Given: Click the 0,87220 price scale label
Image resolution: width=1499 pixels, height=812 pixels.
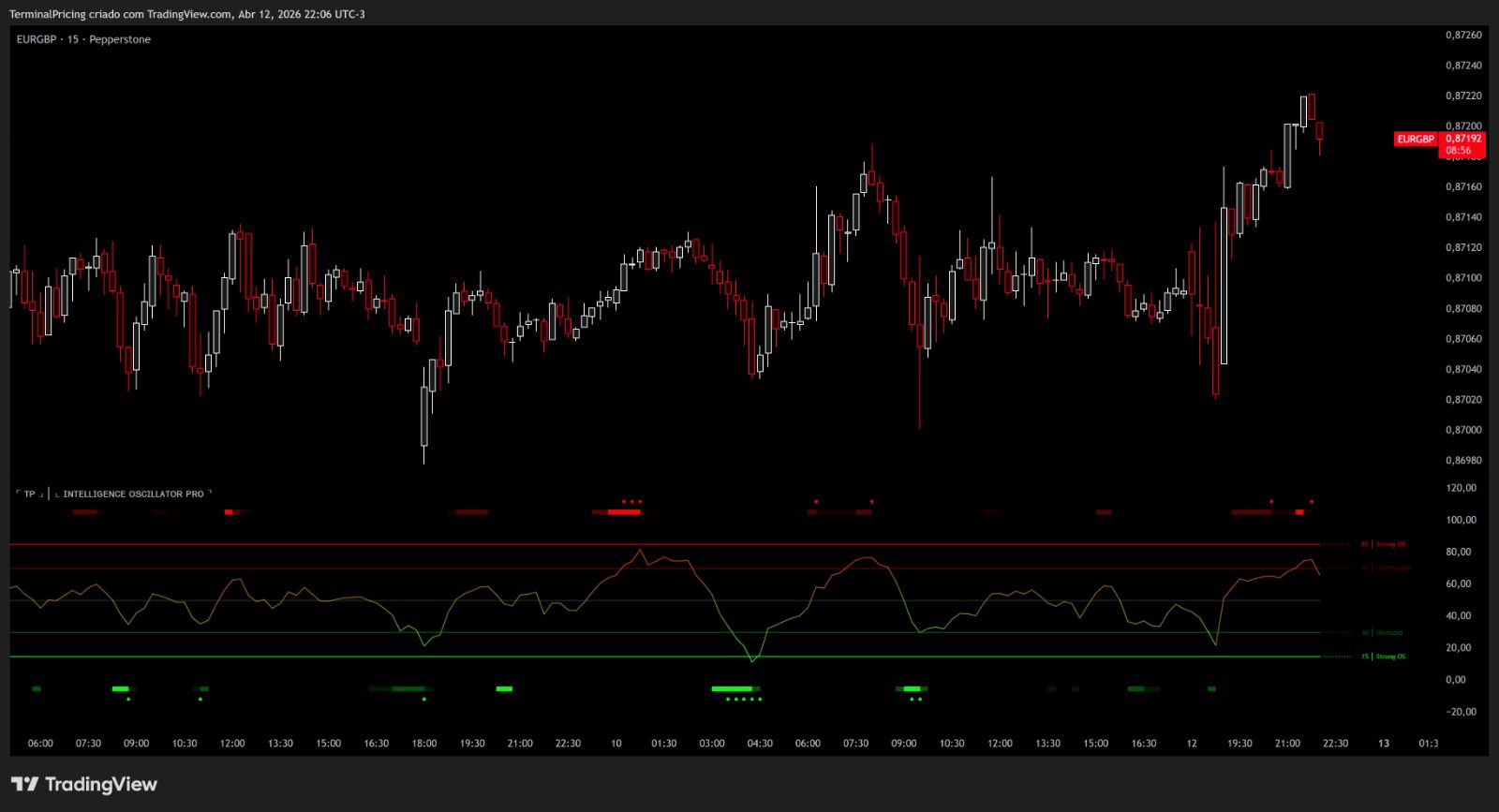Looking at the screenshot, I should click(x=1463, y=96).
